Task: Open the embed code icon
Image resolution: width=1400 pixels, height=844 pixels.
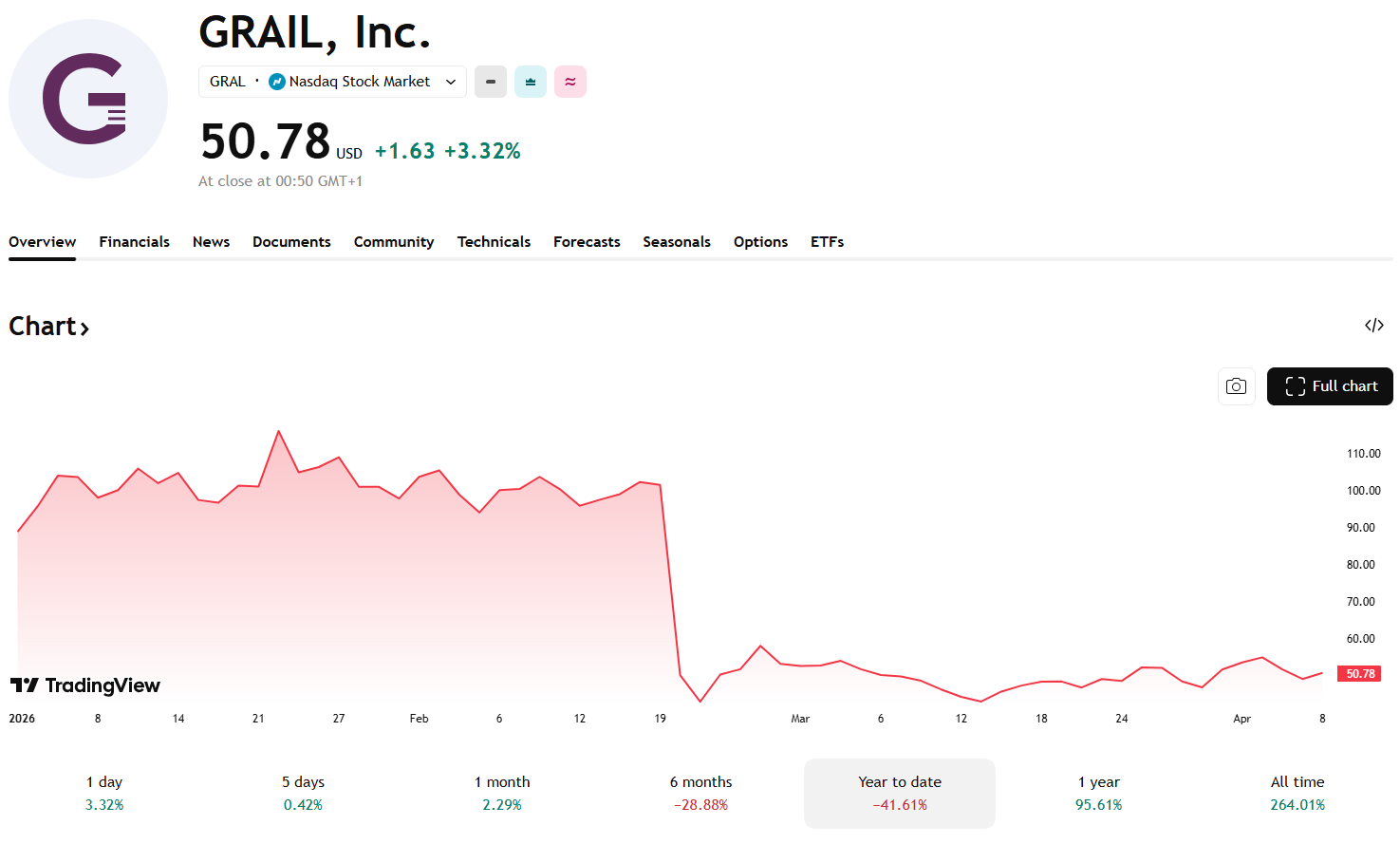Action: click(1373, 326)
